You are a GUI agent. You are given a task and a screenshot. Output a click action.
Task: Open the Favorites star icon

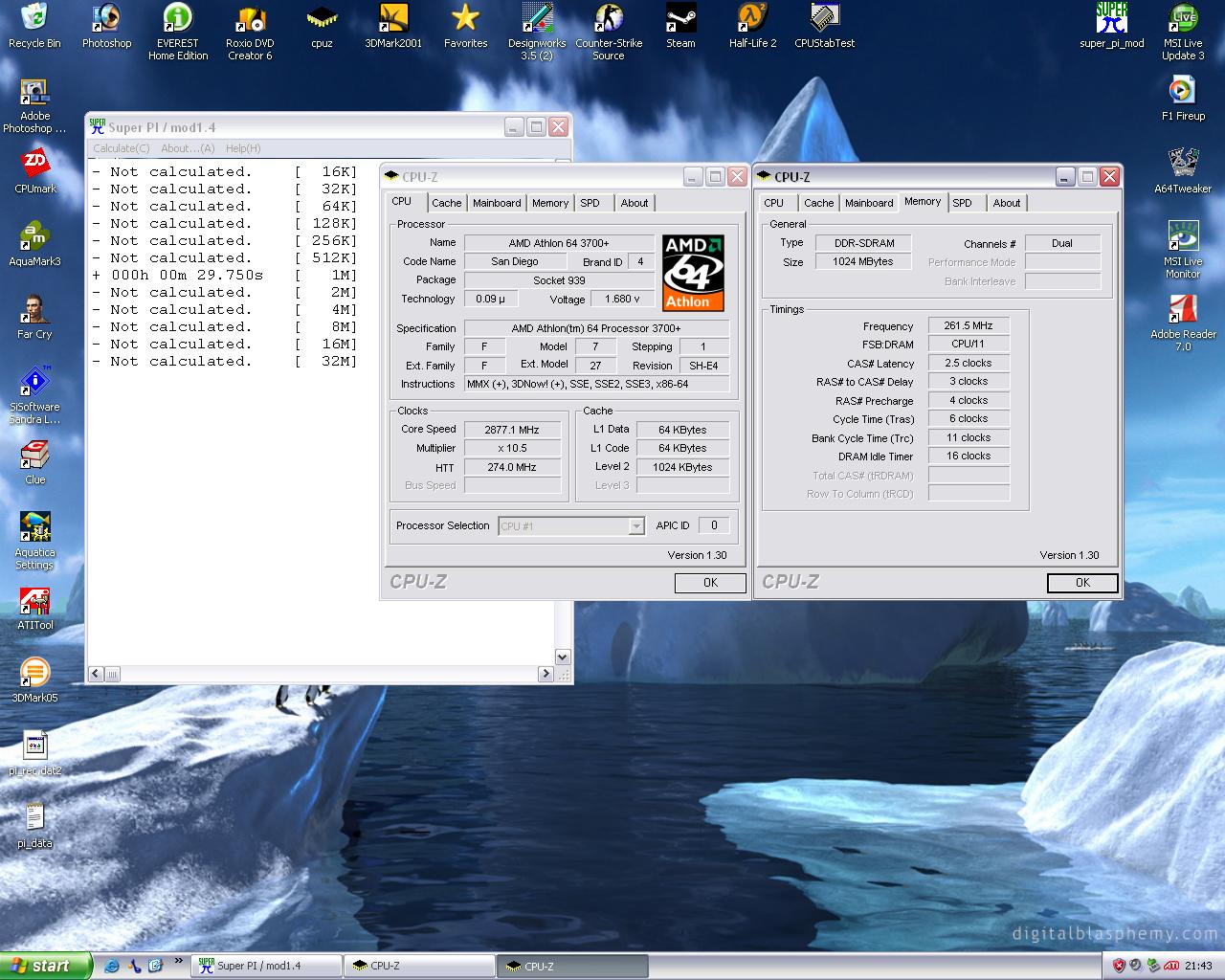[465, 26]
